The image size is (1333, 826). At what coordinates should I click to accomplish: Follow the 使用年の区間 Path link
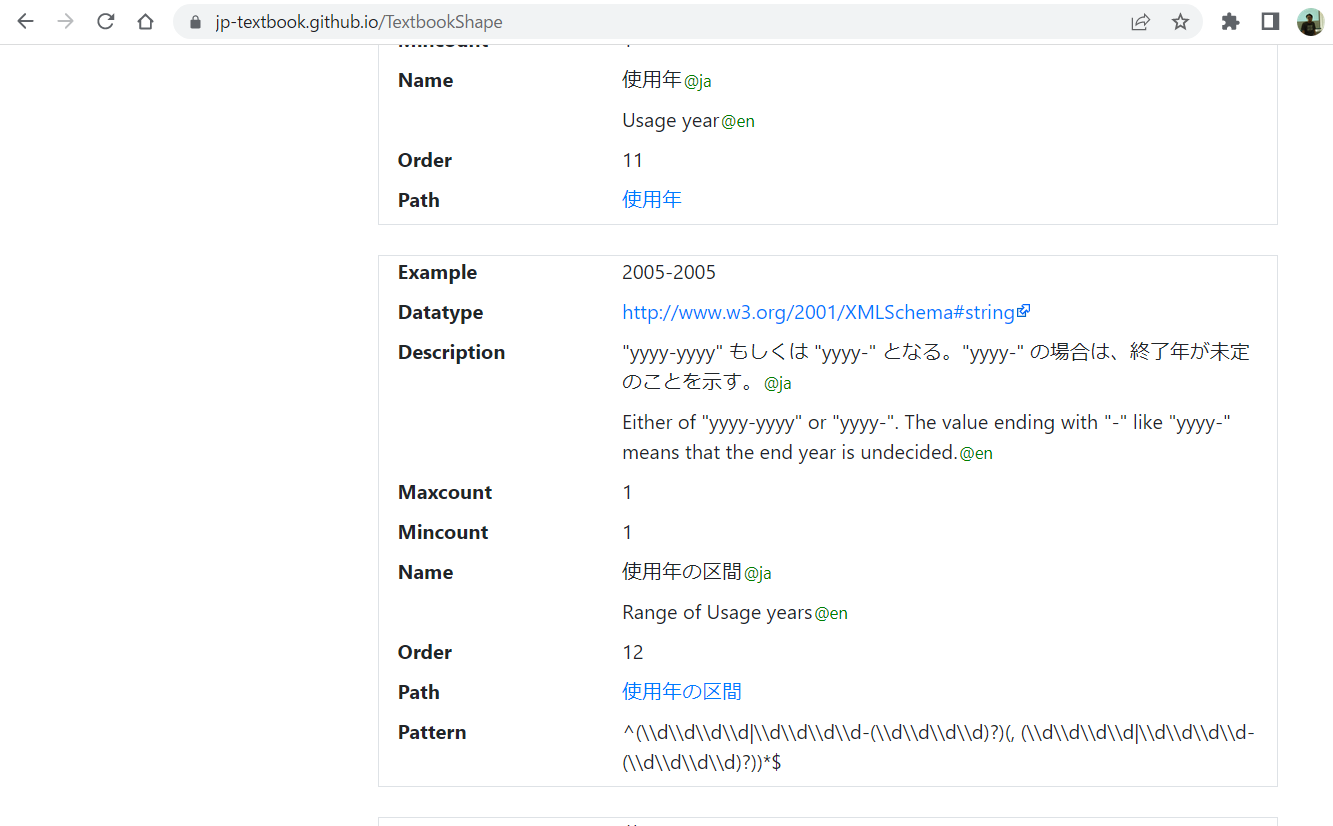point(681,691)
